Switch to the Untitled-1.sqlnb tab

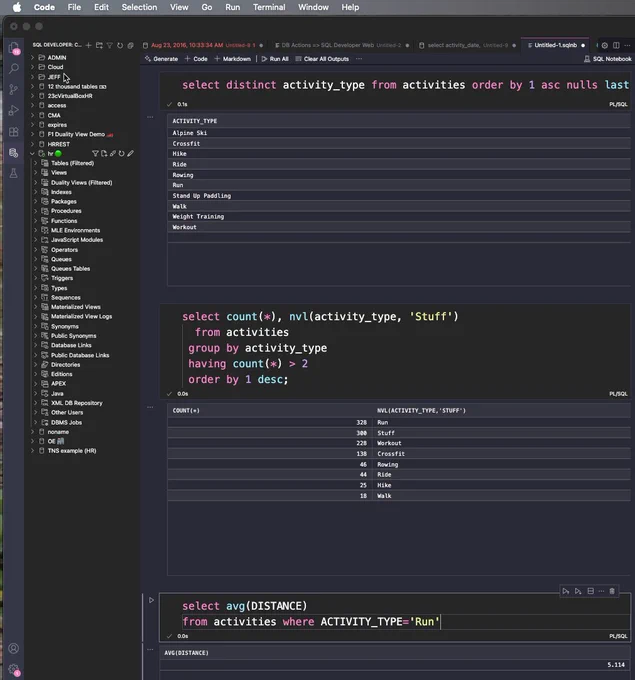pyautogui.click(x=556, y=45)
